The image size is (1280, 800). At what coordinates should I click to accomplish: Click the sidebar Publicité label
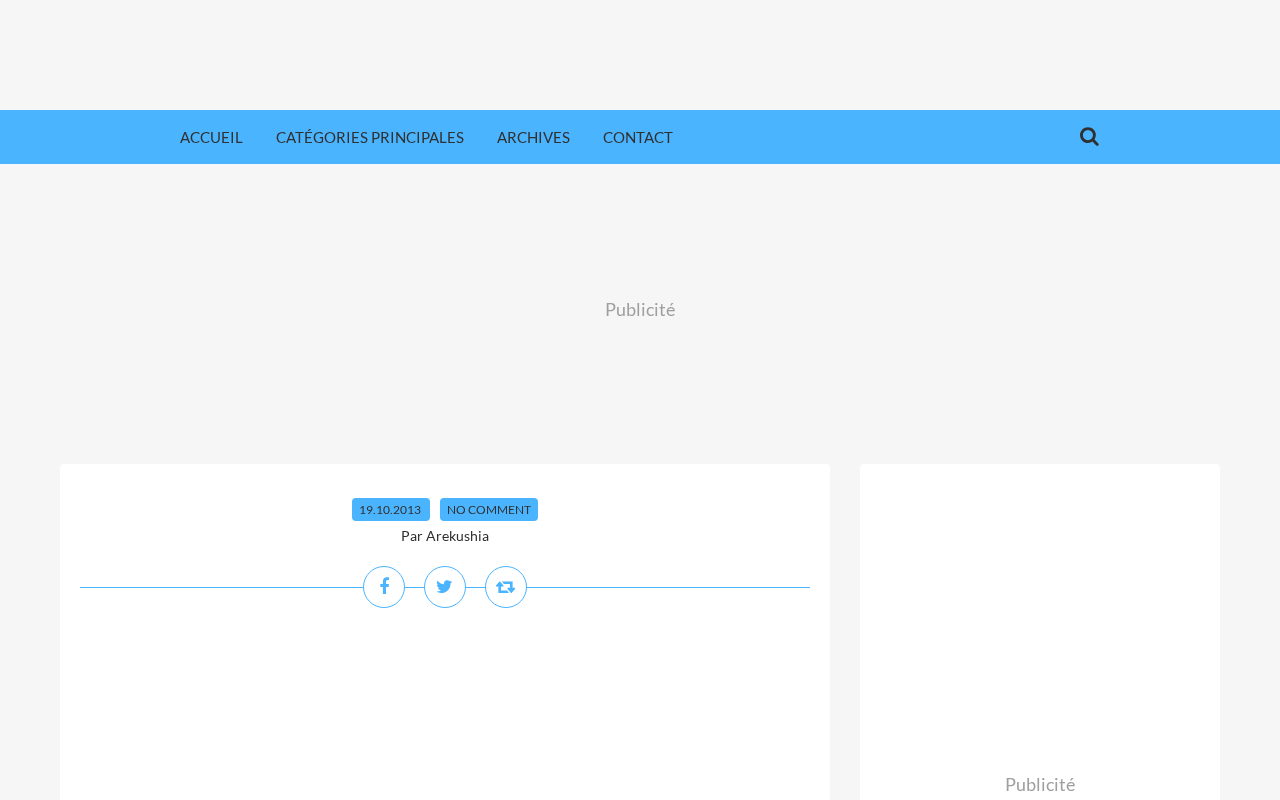tap(1040, 785)
